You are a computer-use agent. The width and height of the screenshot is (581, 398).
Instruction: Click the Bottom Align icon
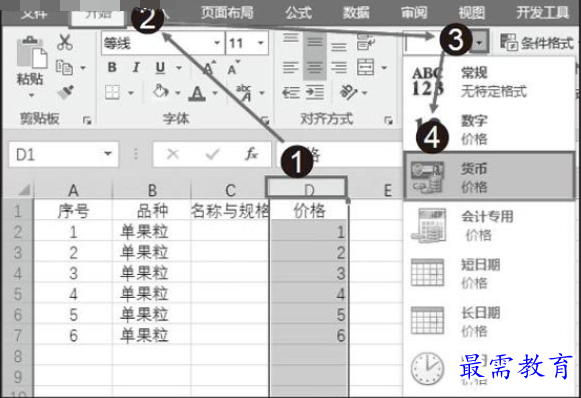tap(339, 47)
